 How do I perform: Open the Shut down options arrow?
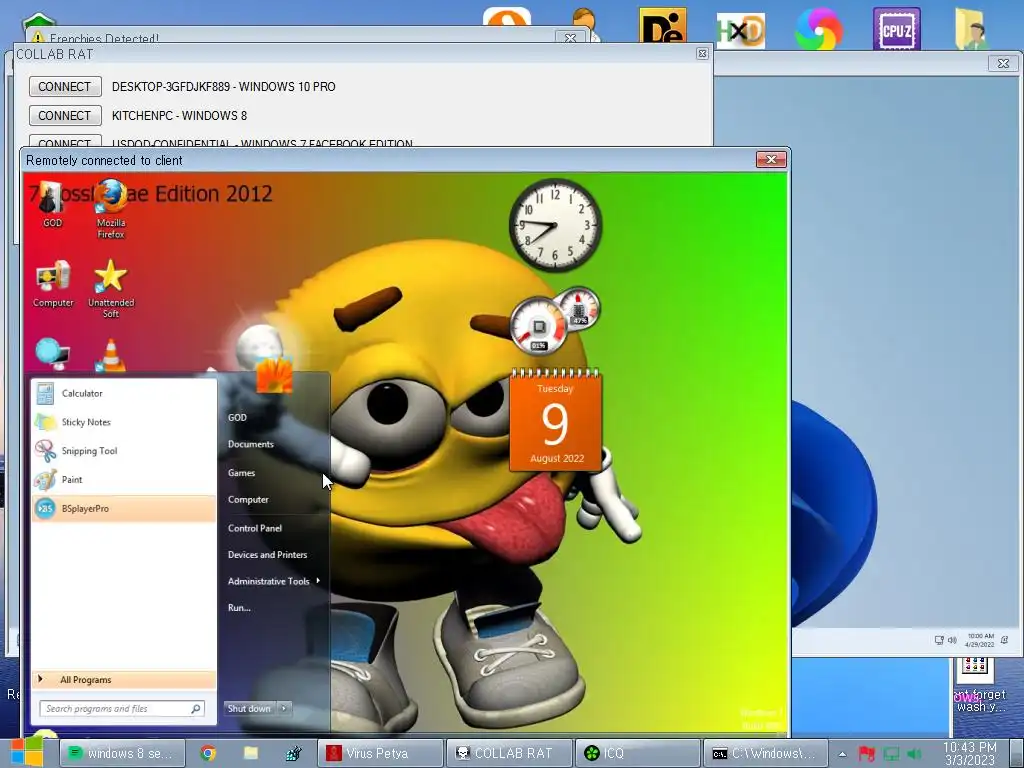pyautogui.click(x=284, y=708)
